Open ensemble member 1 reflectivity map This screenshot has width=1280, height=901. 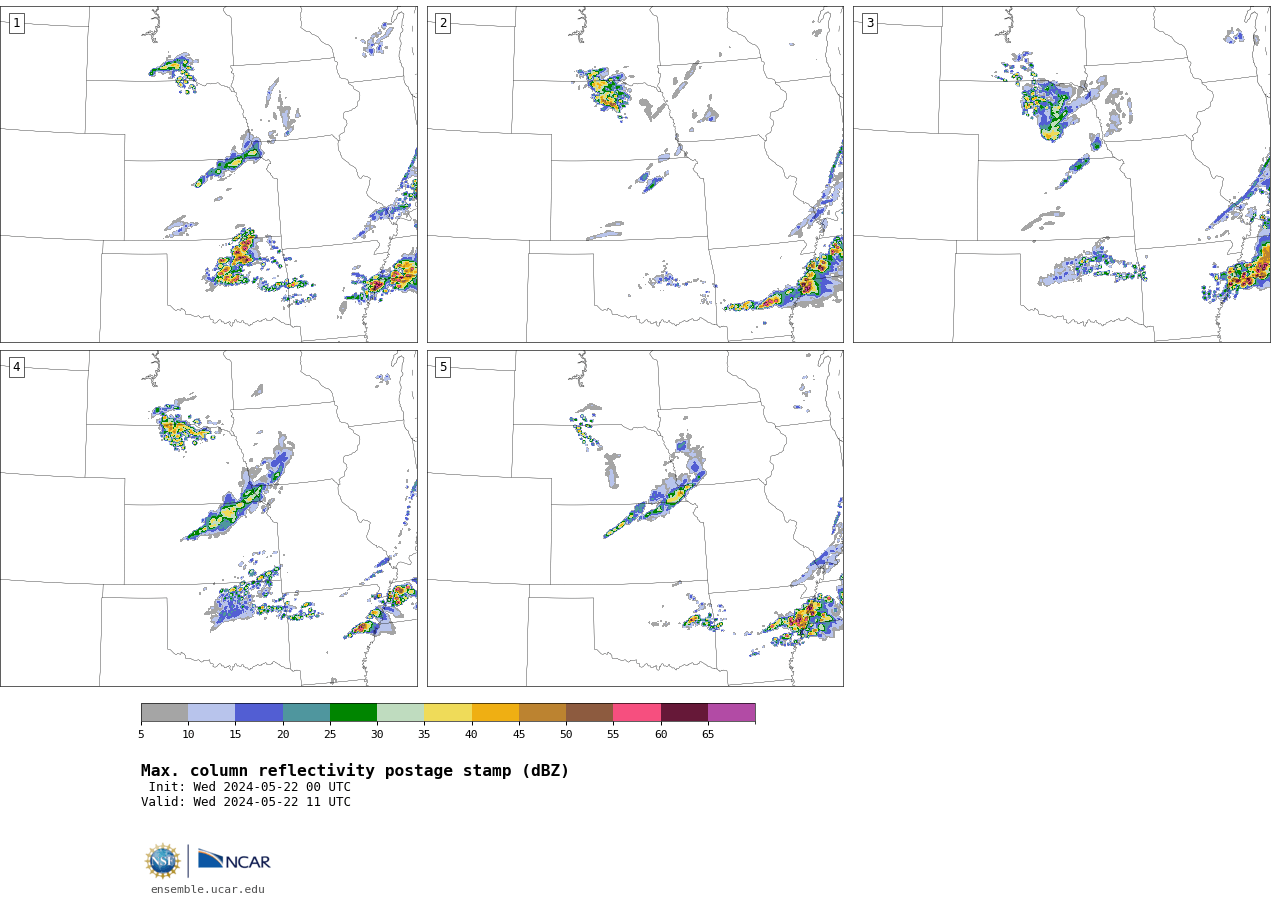[209, 174]
